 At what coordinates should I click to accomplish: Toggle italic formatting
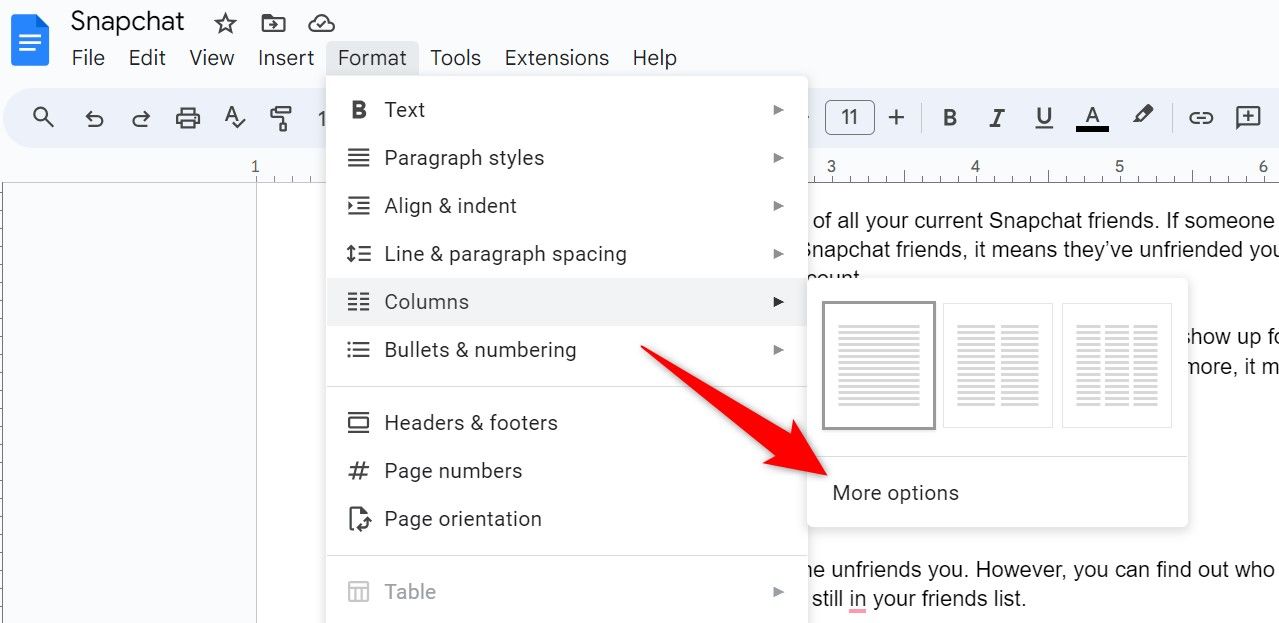point(997,118)
